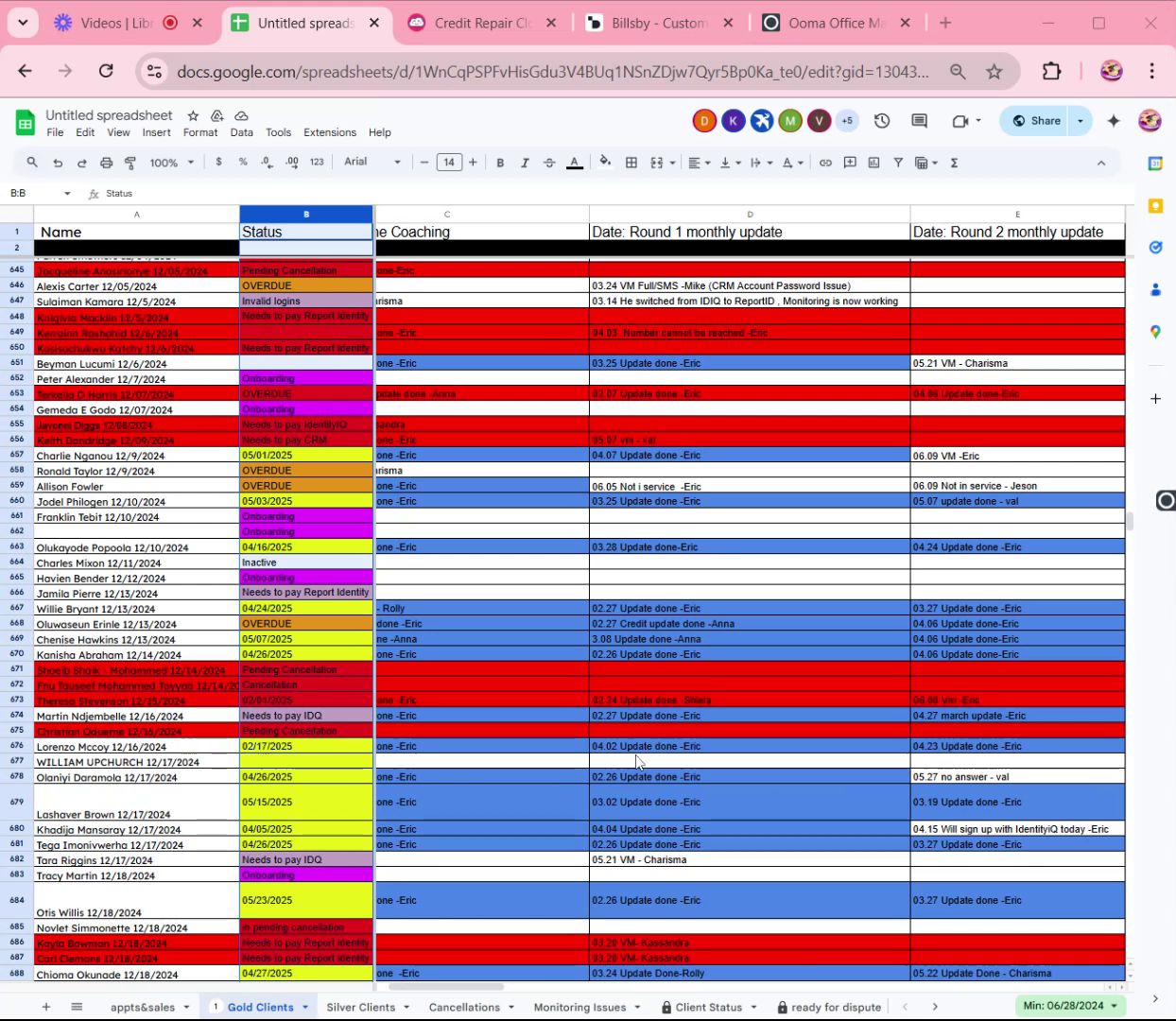Click the Gemini sparkle icon
Screen dimensions: 1176x1021
[x=1114, y=121]
